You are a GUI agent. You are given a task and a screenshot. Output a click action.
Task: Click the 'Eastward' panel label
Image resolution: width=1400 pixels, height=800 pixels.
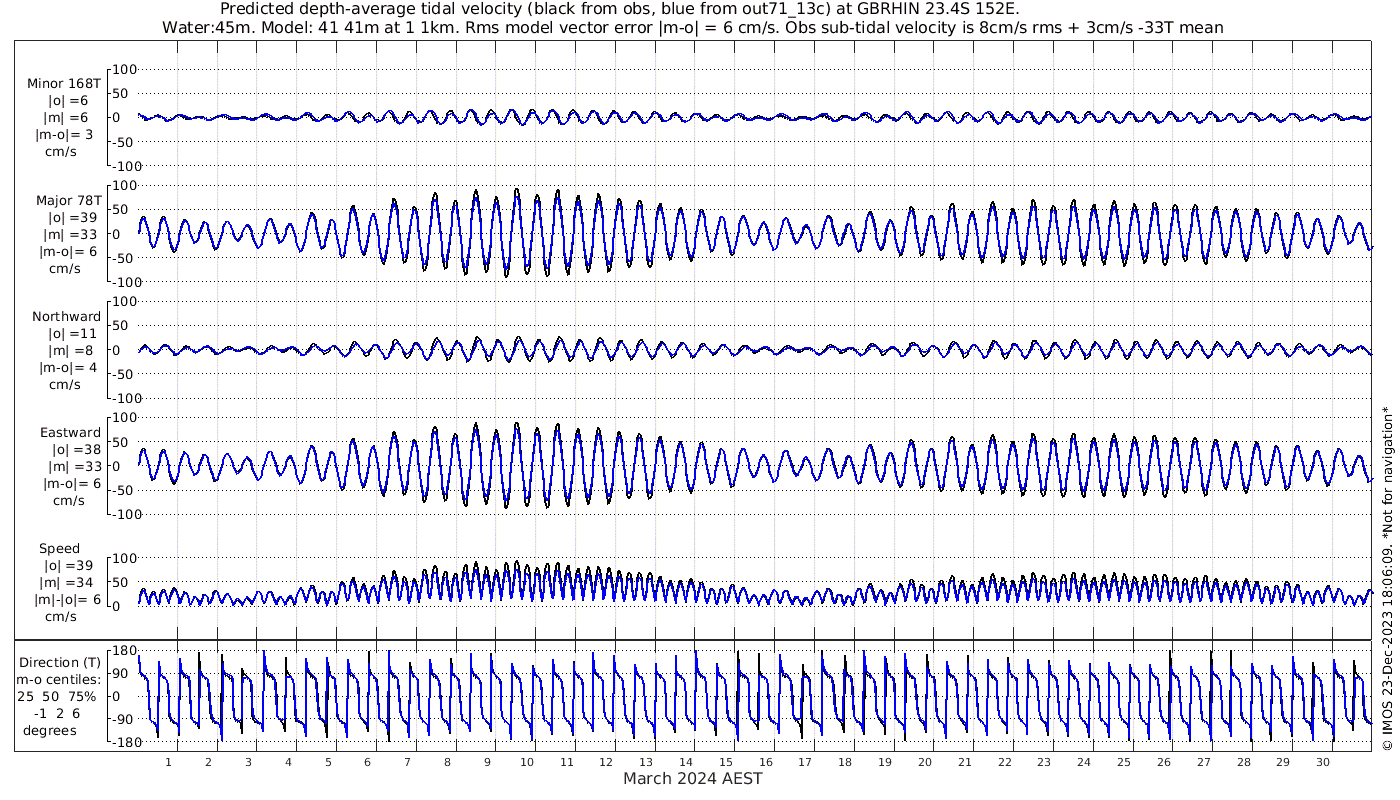(x=70, y=433)
